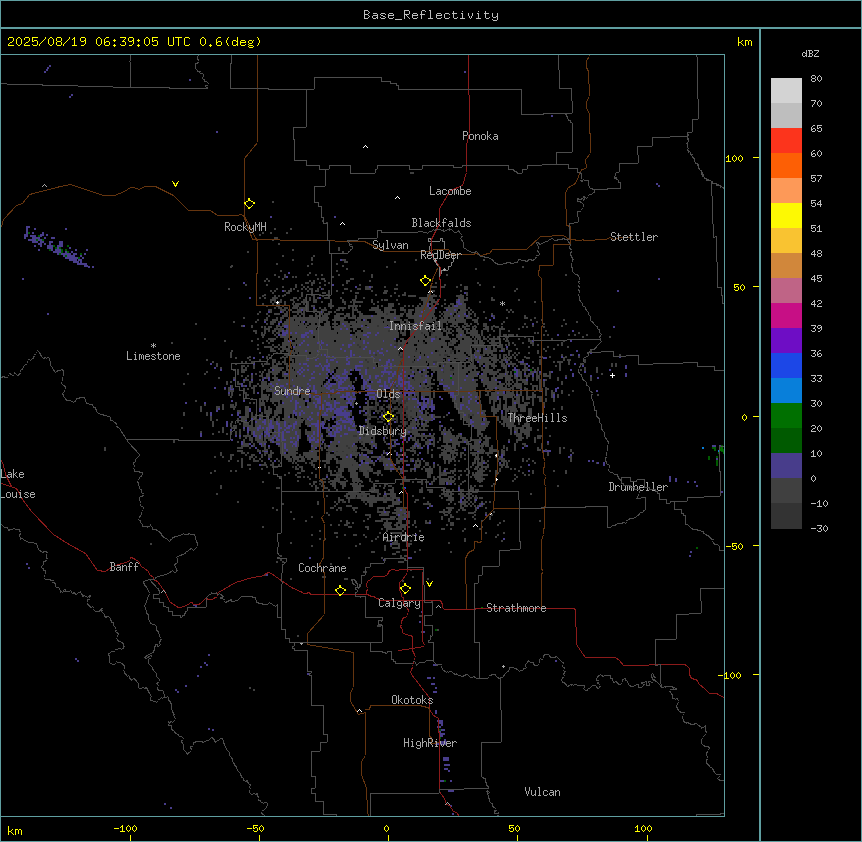Image resolution: width=862 pixels, height=842 pixels.
Task: Click the yellow V marker east of Calgary diamond
Action: point(429,584)
